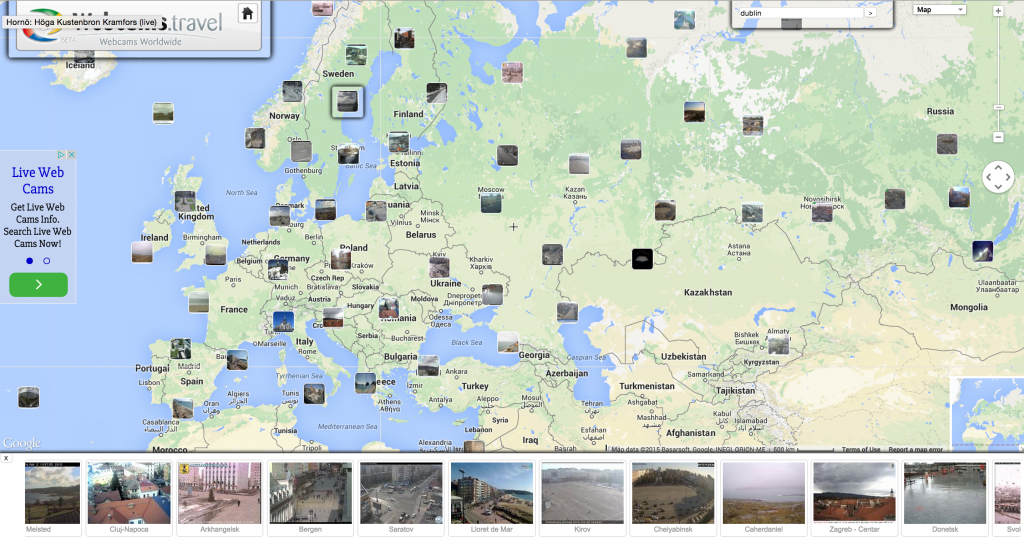This screenshot has height=551, width=1024.
Task: Select the webcam marker above the Finland label
Action: tap(437, 93)
